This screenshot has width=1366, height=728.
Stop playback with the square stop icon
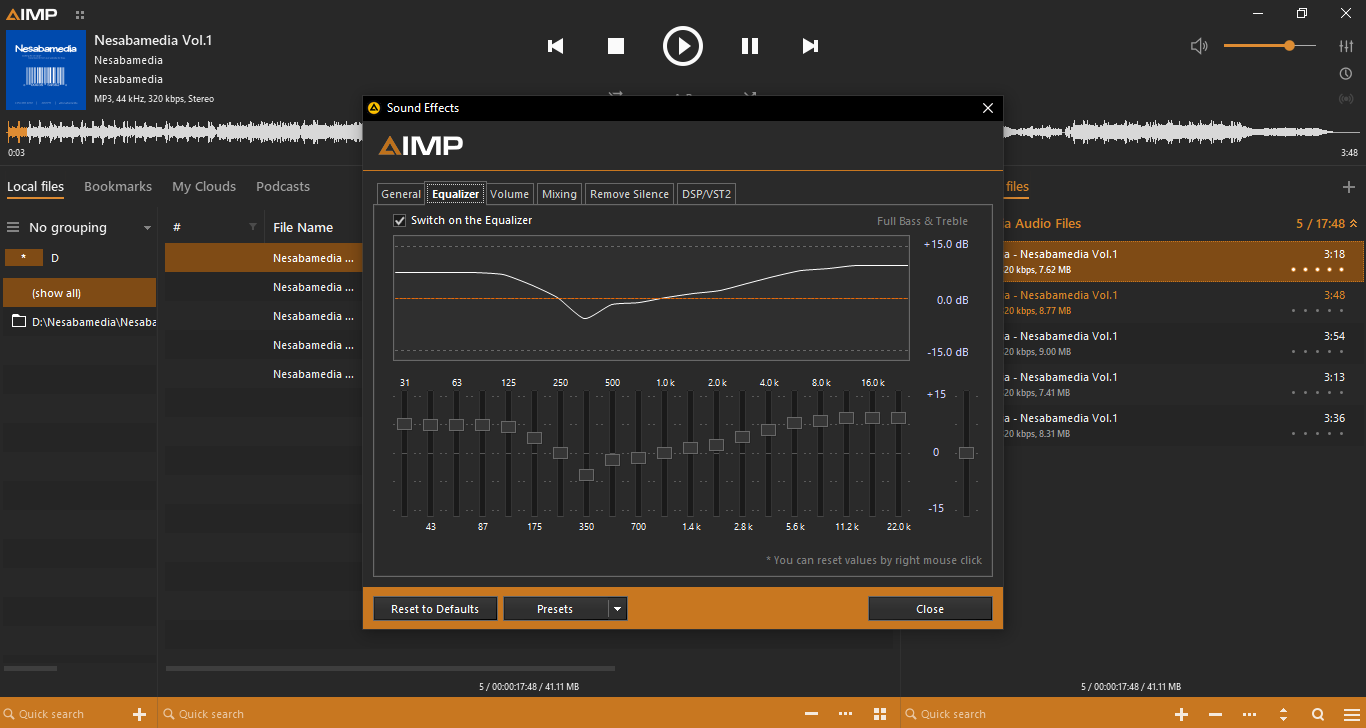click(x=616, y=46)
